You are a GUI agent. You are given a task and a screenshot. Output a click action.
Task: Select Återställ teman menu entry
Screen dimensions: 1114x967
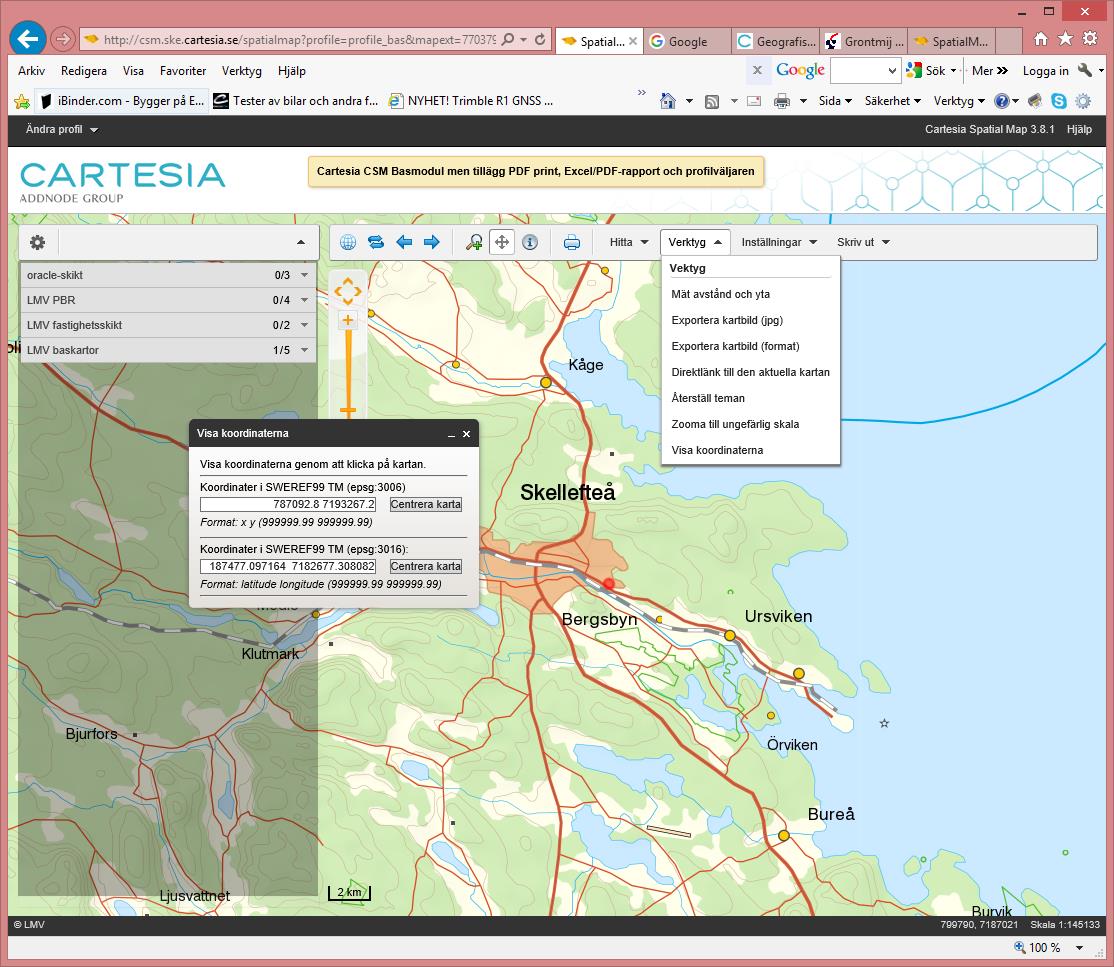point(708,398)
